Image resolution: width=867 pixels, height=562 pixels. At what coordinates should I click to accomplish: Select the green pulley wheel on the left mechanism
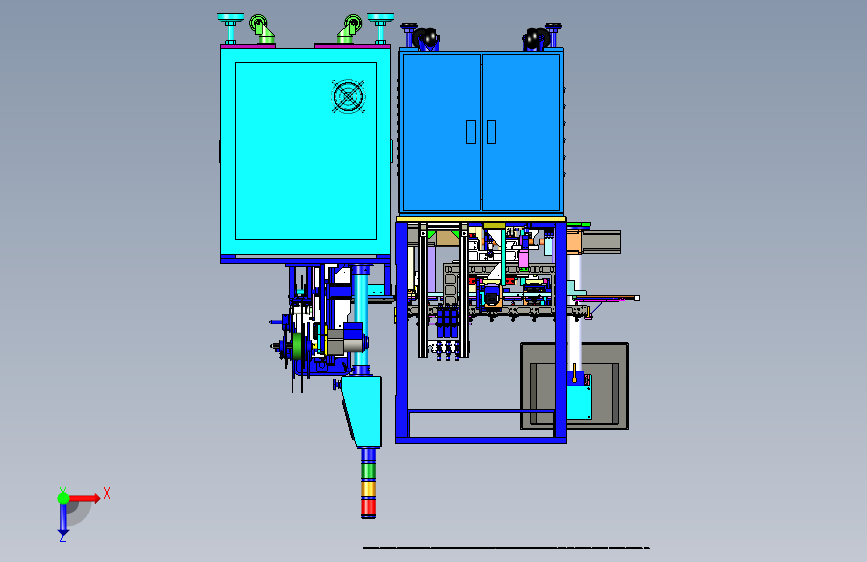[297, 347]
